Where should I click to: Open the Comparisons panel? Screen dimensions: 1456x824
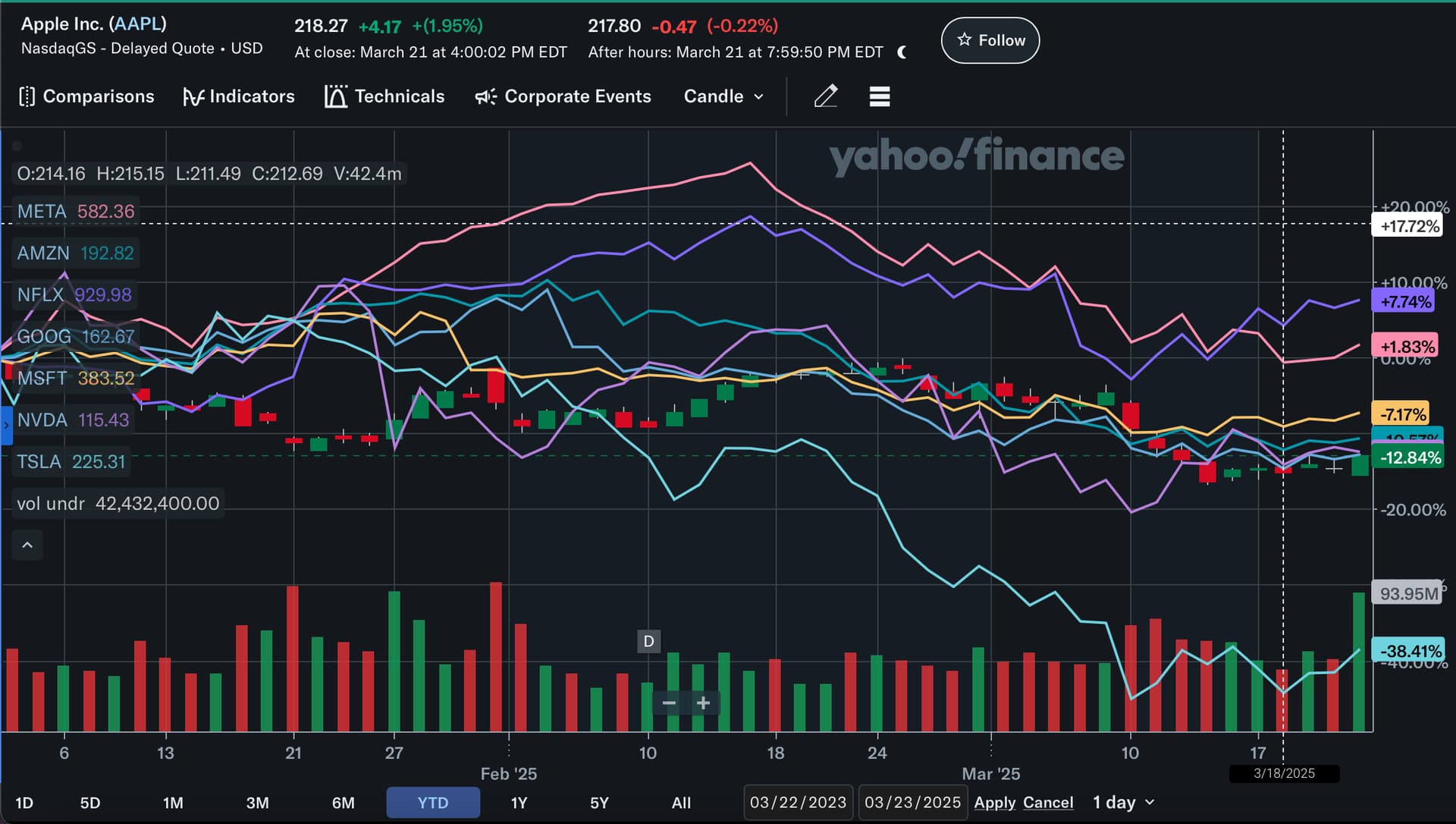pos(86,96)
